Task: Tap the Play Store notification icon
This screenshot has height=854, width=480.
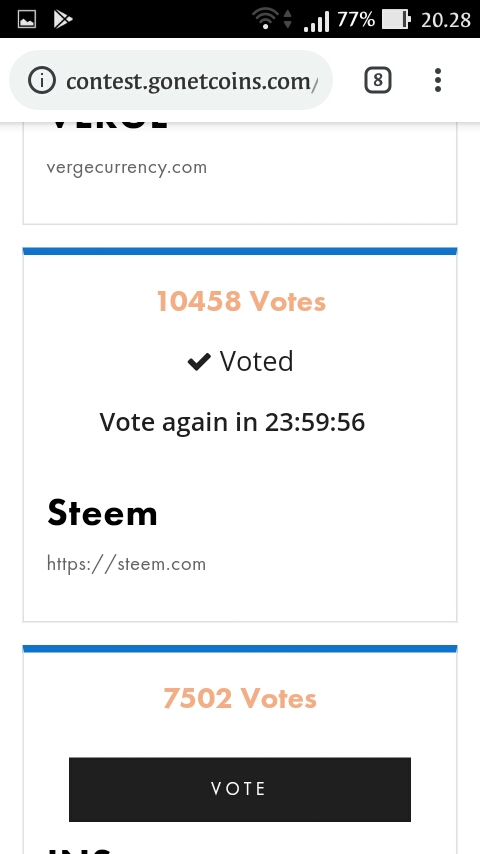Action: pos(63,20)
